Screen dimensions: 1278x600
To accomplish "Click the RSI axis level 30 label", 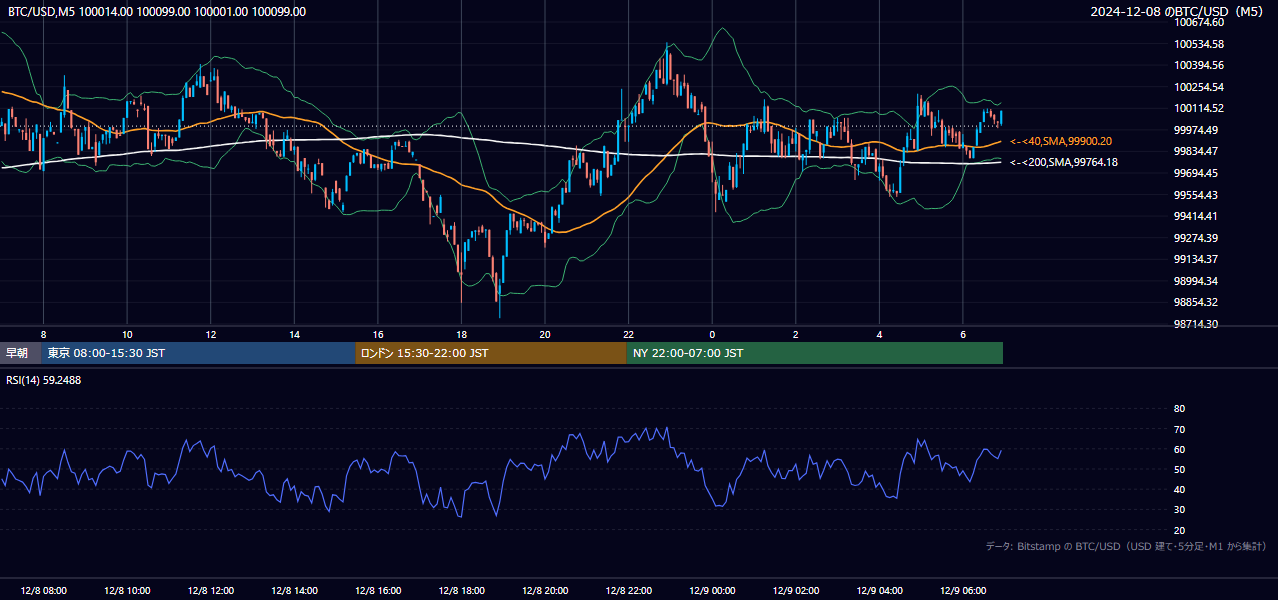I will click(x=1179, y=510).
